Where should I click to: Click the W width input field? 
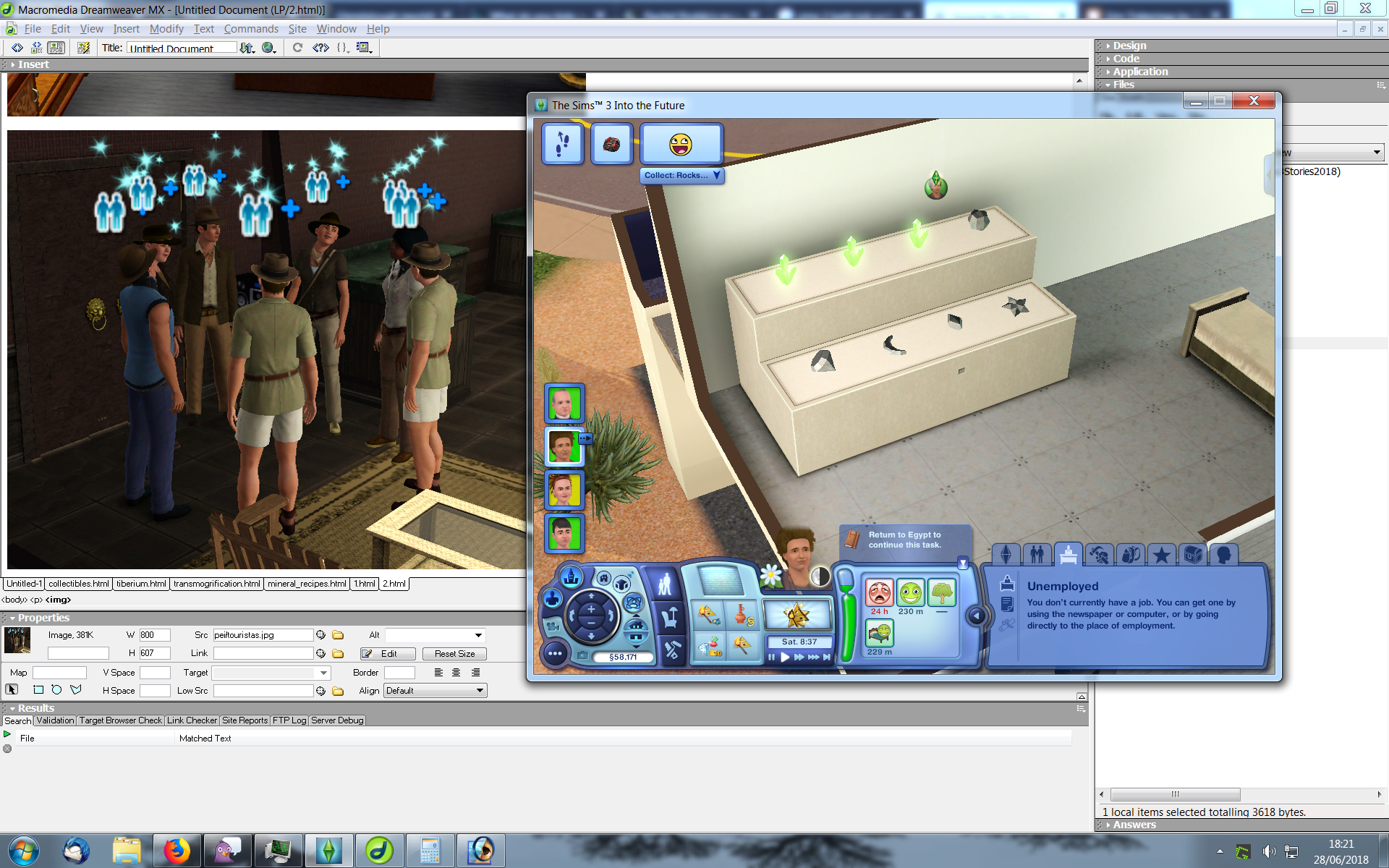[155, 635]
